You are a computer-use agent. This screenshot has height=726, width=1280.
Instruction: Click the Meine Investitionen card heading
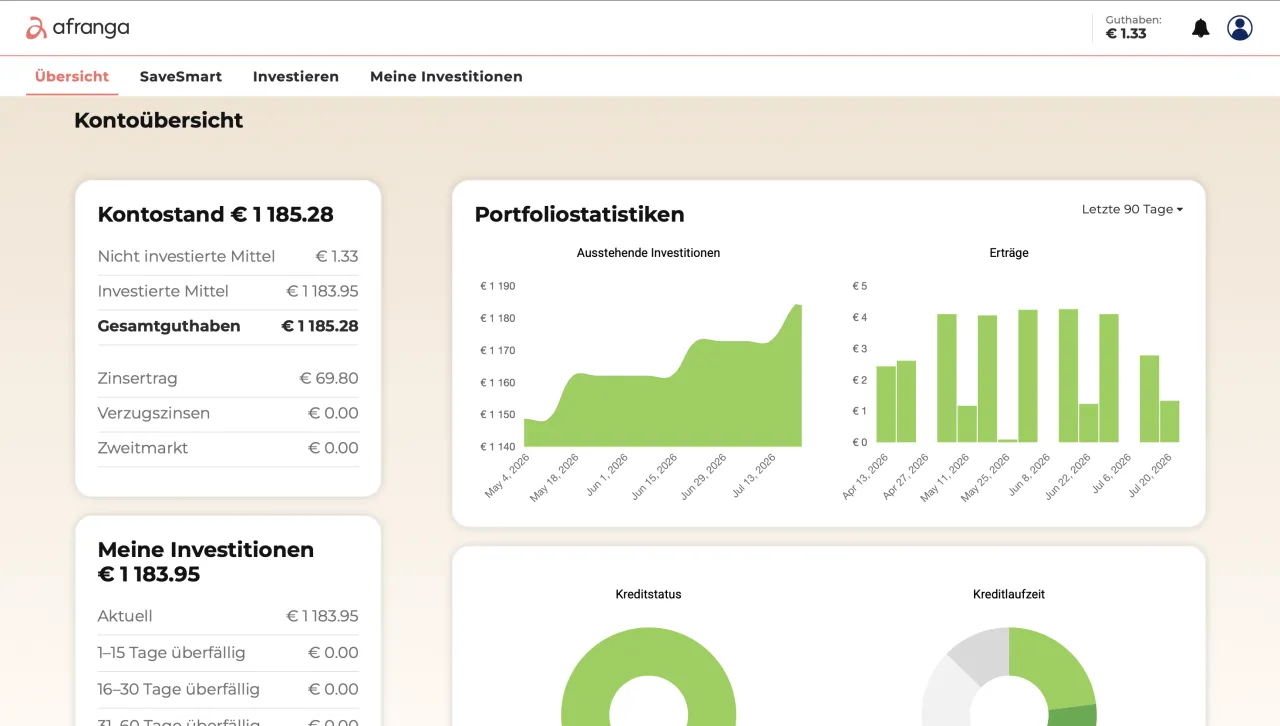[206, 562]
